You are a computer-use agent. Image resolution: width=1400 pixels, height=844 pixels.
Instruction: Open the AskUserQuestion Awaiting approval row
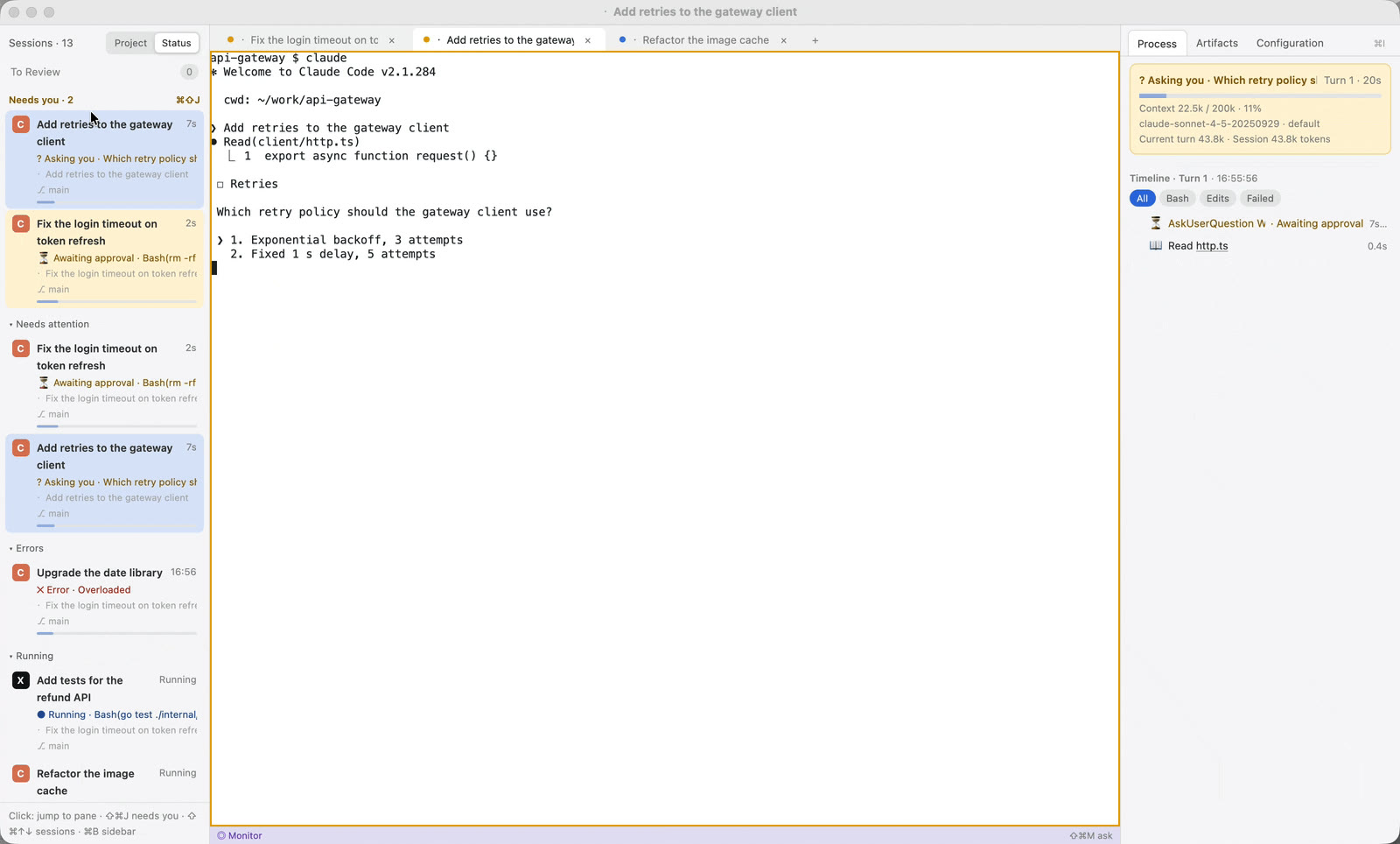click(x=1260, y=223)
